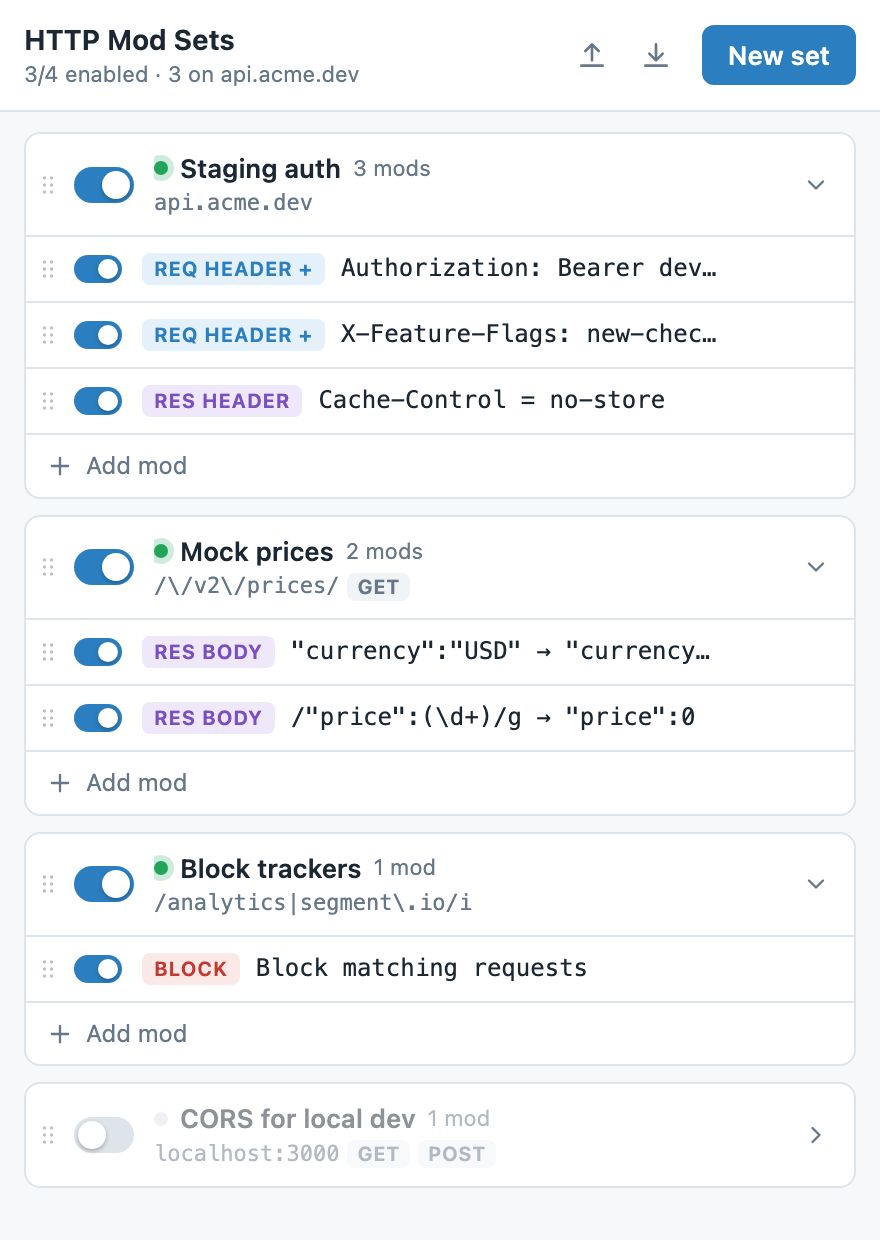
Task: Click the drag handle beside the "price" regex mod
Action: point(48,718)
